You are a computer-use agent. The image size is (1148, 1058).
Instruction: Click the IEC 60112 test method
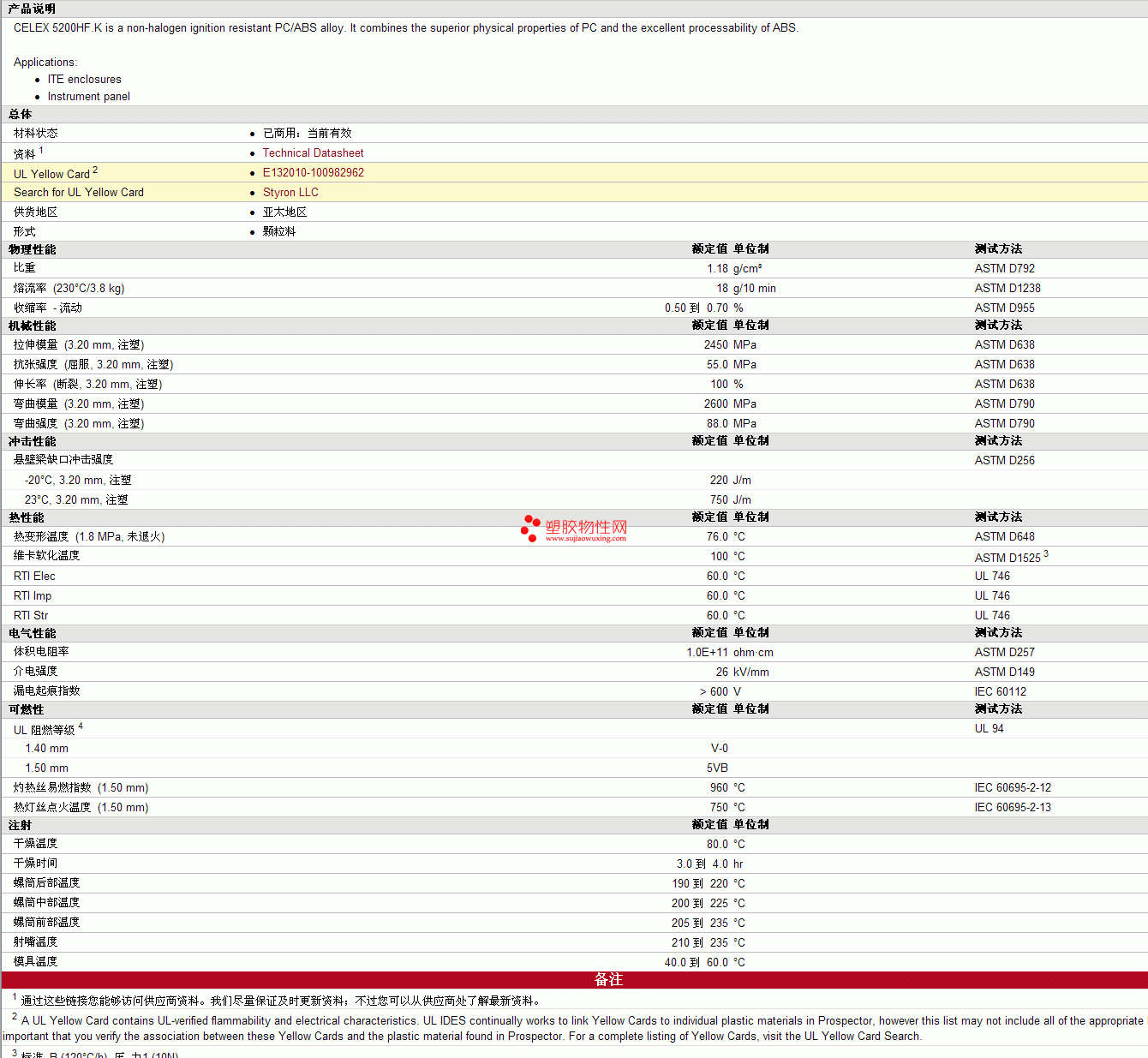[1000, 691]
